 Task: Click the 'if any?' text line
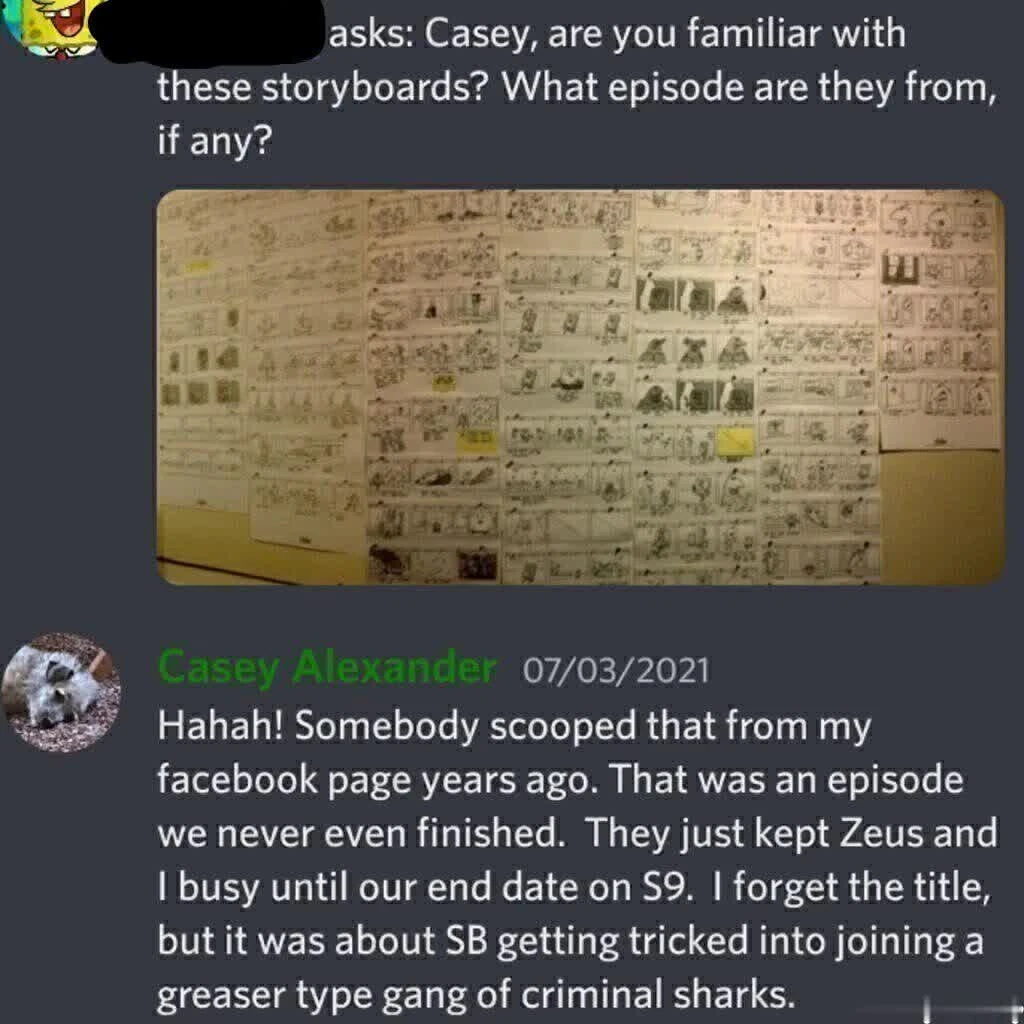pos(215,142)
